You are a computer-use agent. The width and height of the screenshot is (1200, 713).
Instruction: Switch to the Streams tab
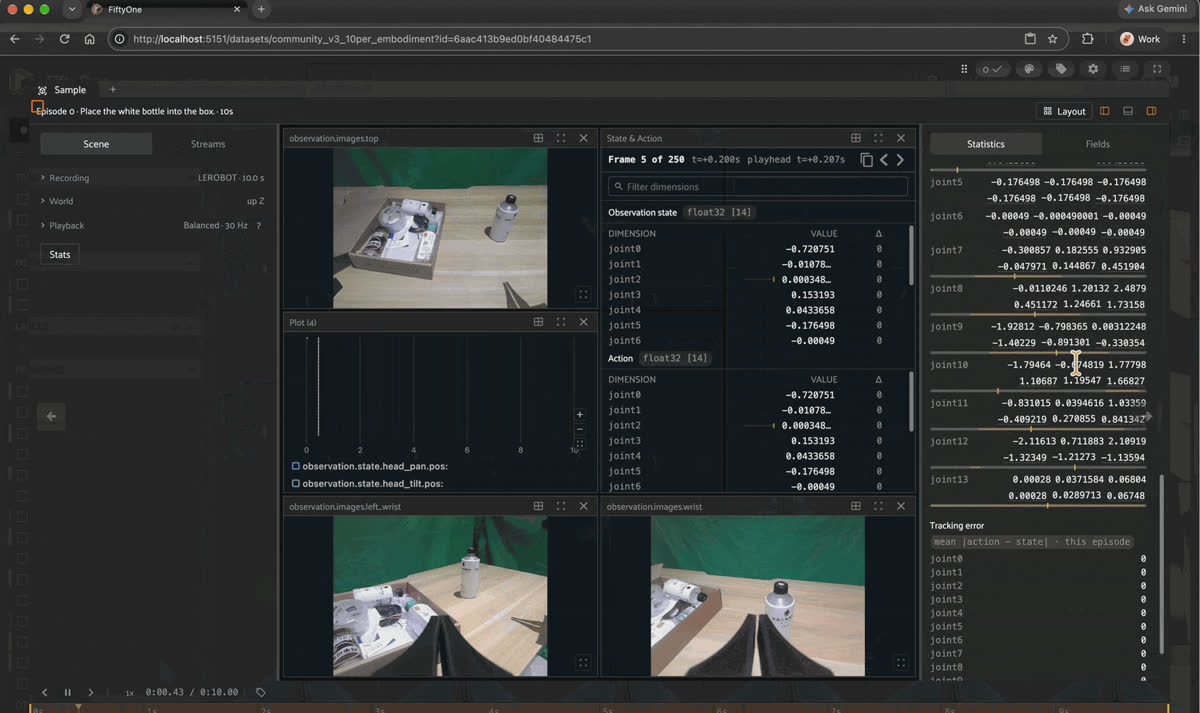(x=208, y=144)
